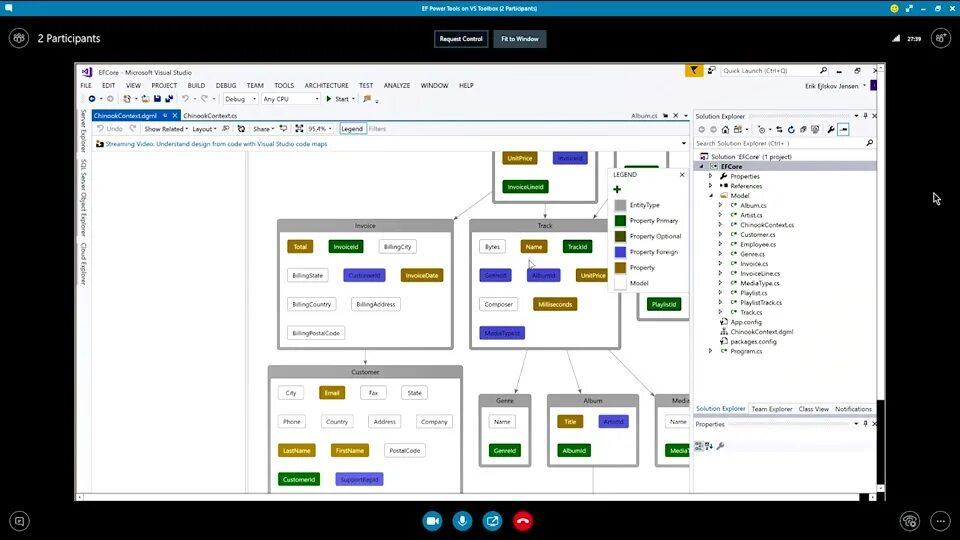Toggle video camera in call controls
This screenshot has width=960, height=540.
tap(432, 521)
